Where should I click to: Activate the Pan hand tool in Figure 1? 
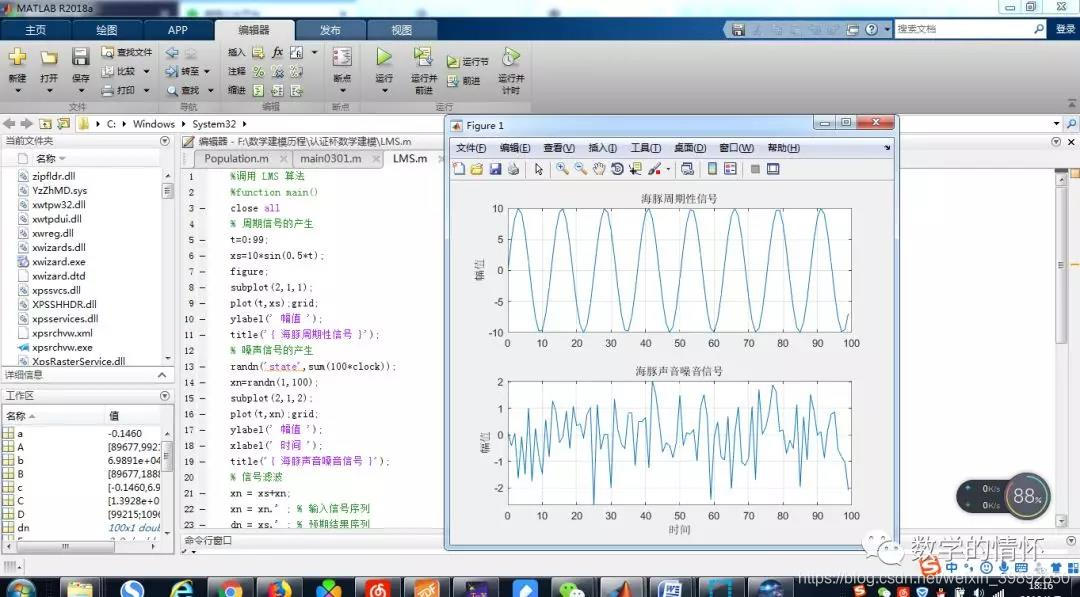point(599,169)
